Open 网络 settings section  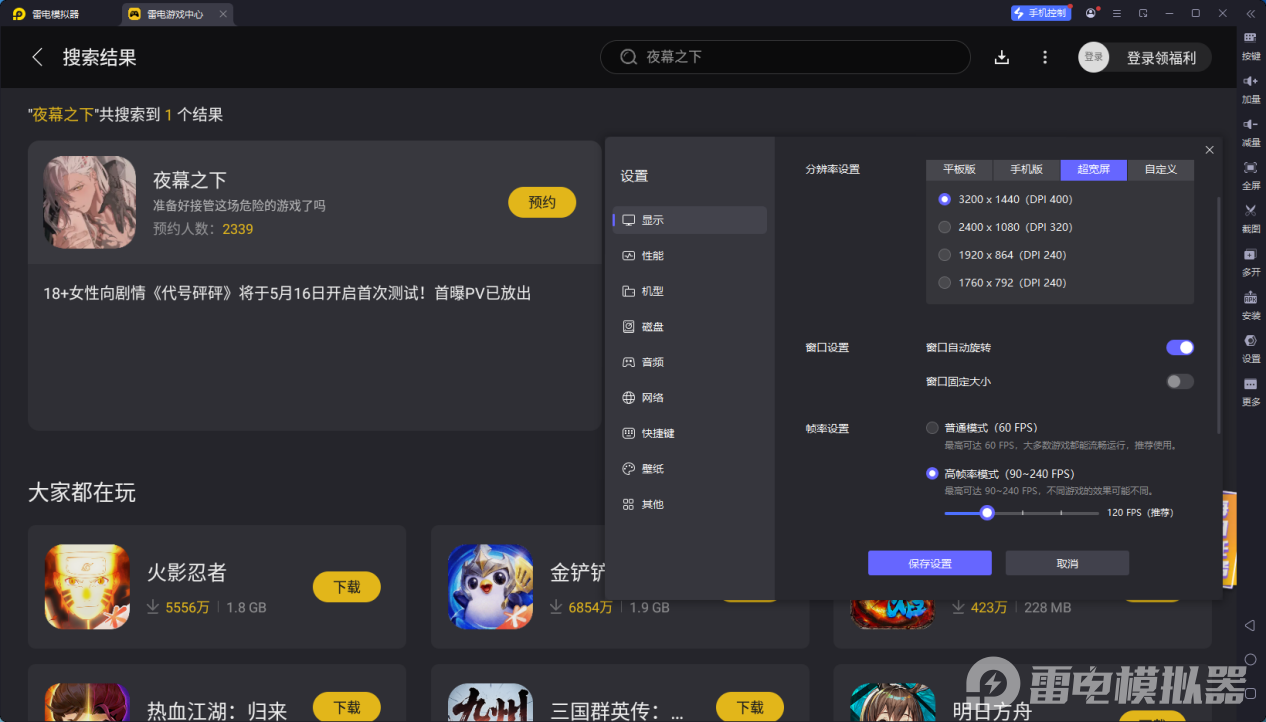[x=690, y=398]
